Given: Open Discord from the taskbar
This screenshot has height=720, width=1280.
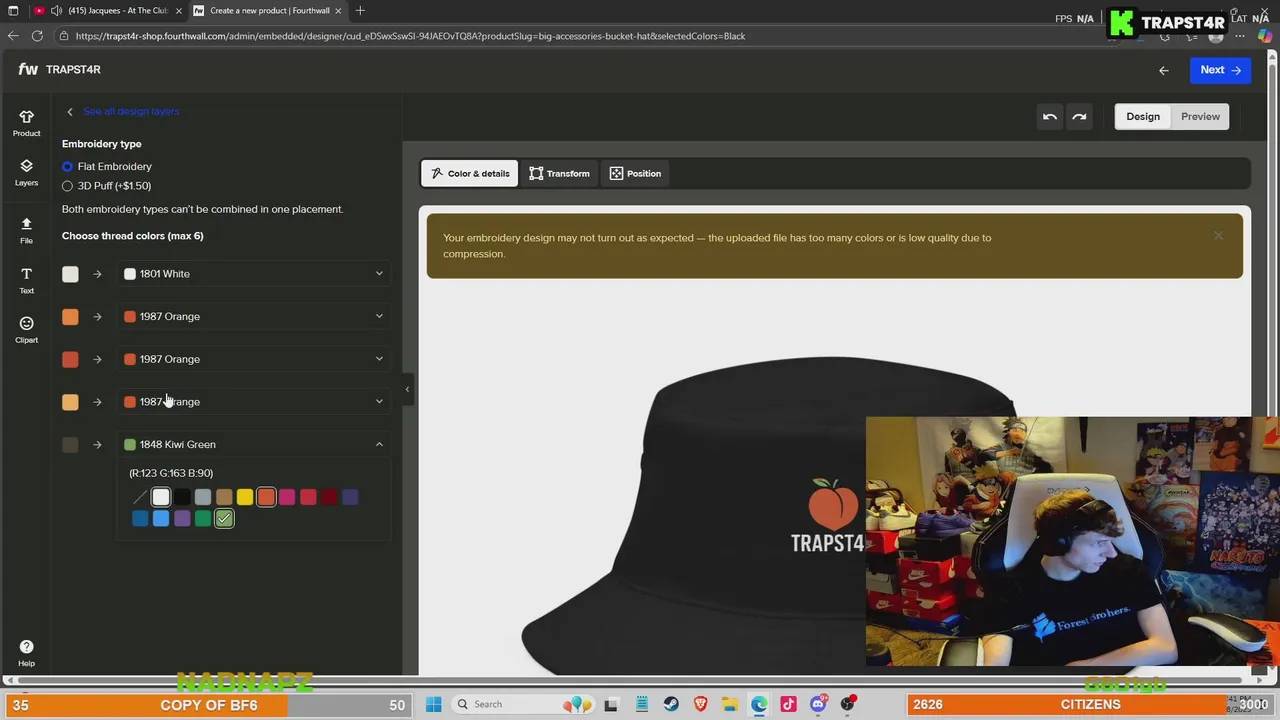Looking at the screenshot, I should (818, 704).
